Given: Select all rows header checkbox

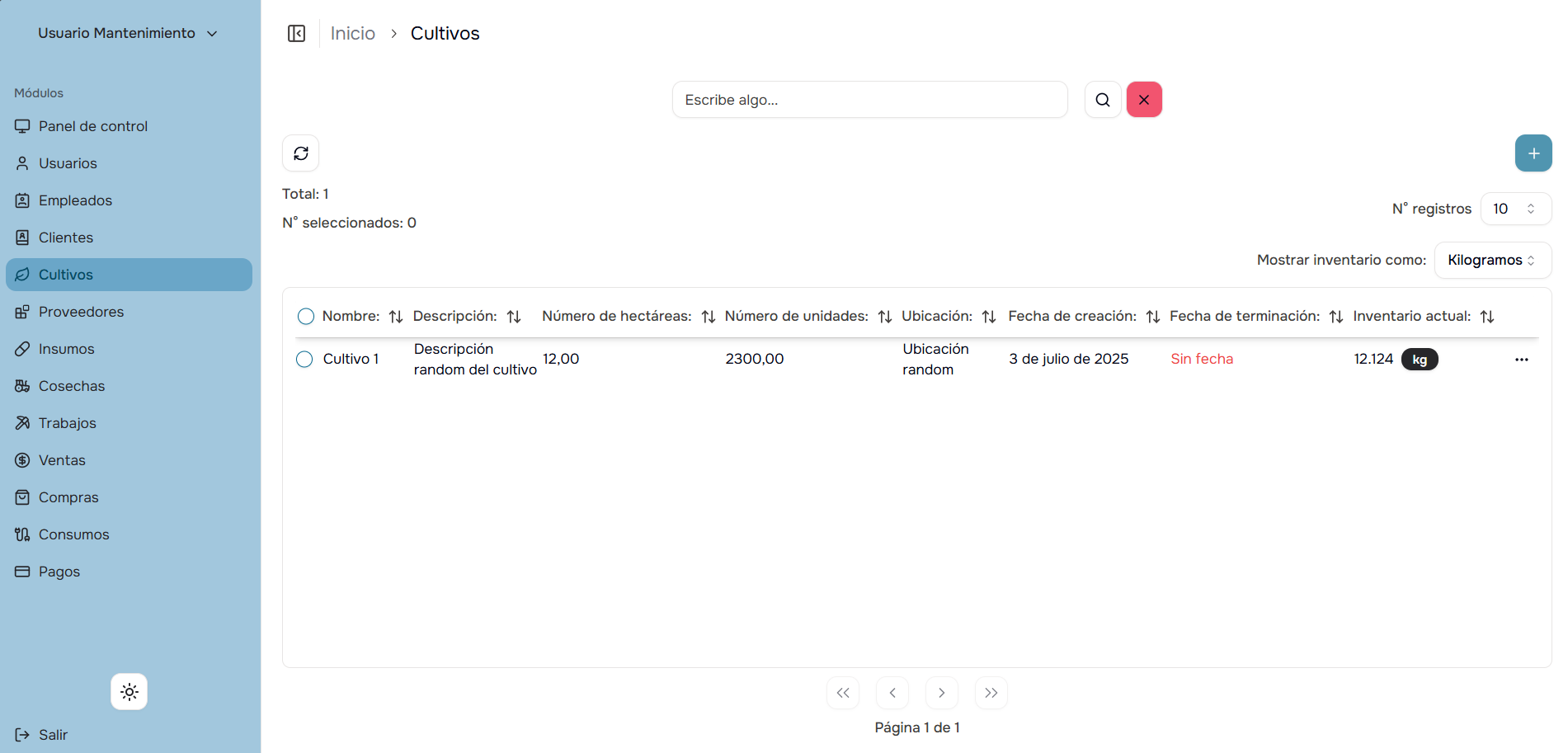Looking at the screenshot, I should 306,317.
